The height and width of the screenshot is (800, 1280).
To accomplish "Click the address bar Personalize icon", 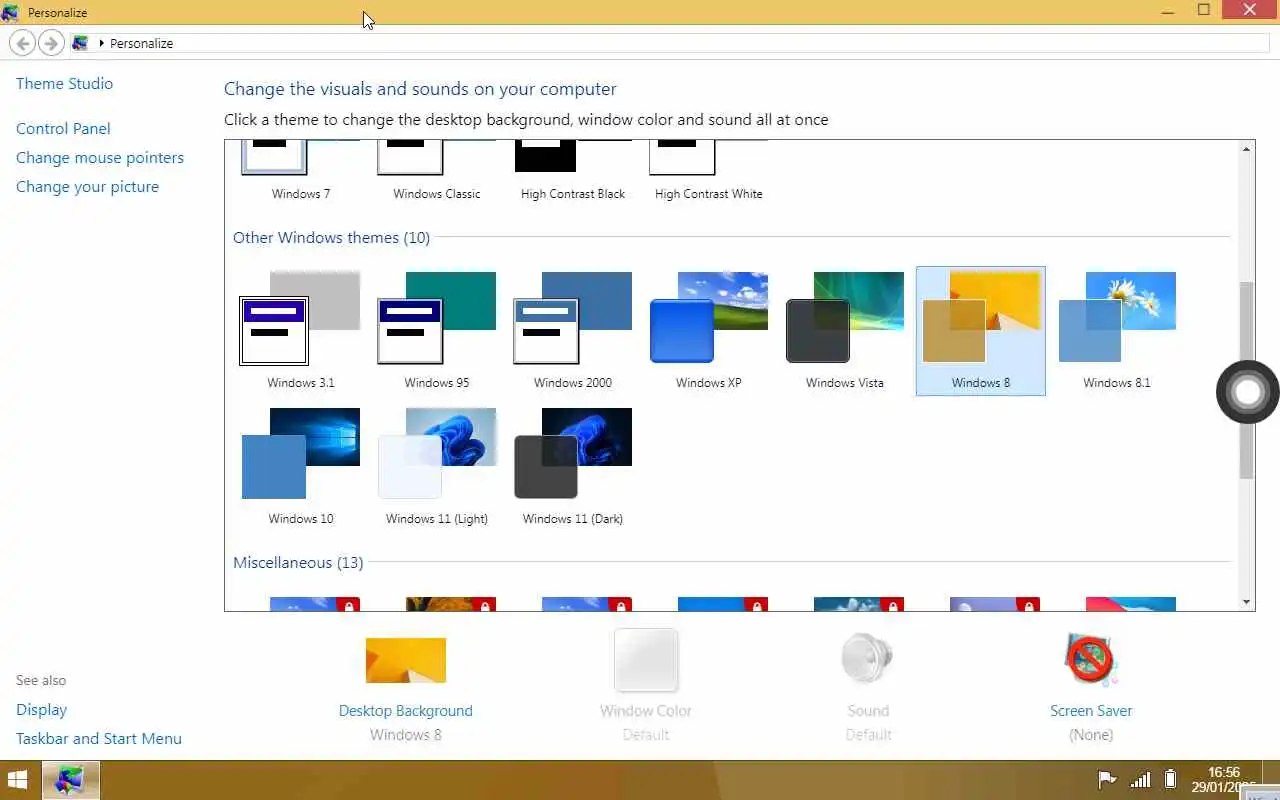I will [80, 43].
